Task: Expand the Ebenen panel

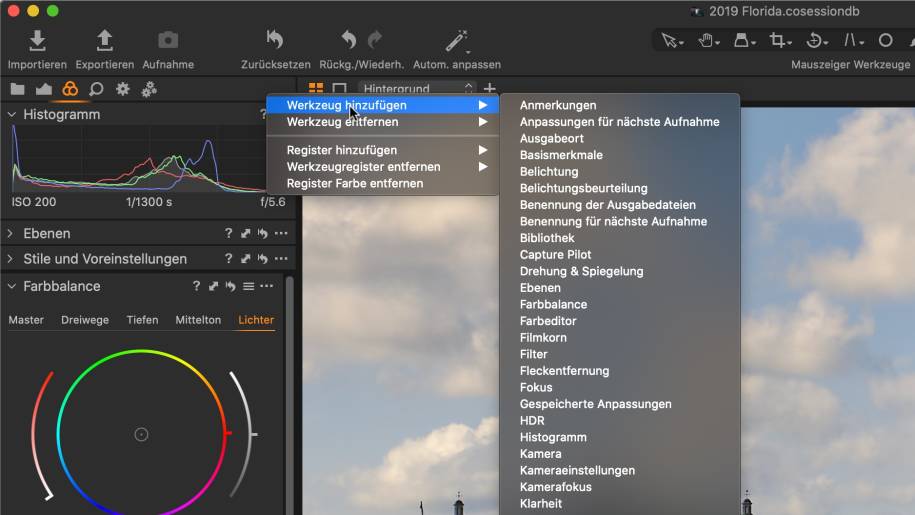Action: [x=11, y=233]
